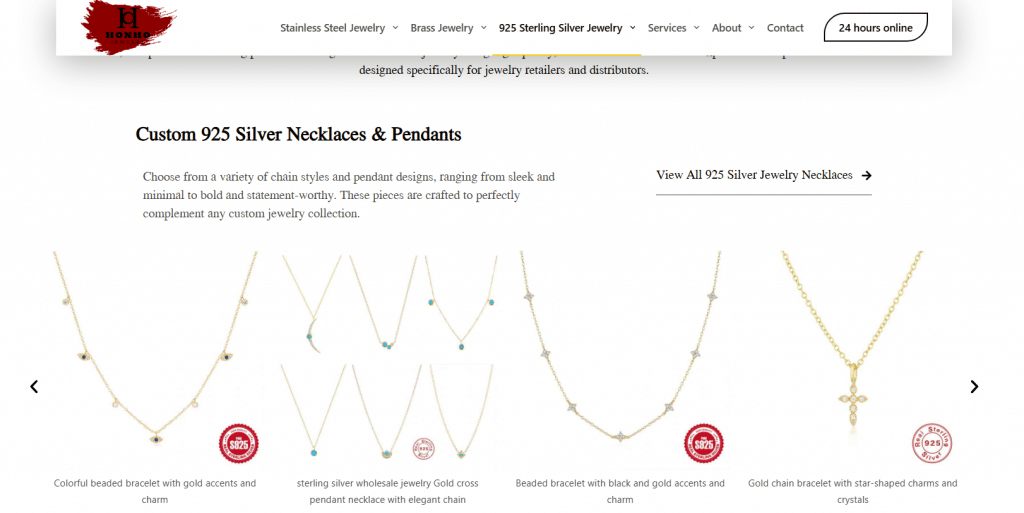
Task: Click small 925 stamp on turquoise necklaces image
Action: (424, 448)
